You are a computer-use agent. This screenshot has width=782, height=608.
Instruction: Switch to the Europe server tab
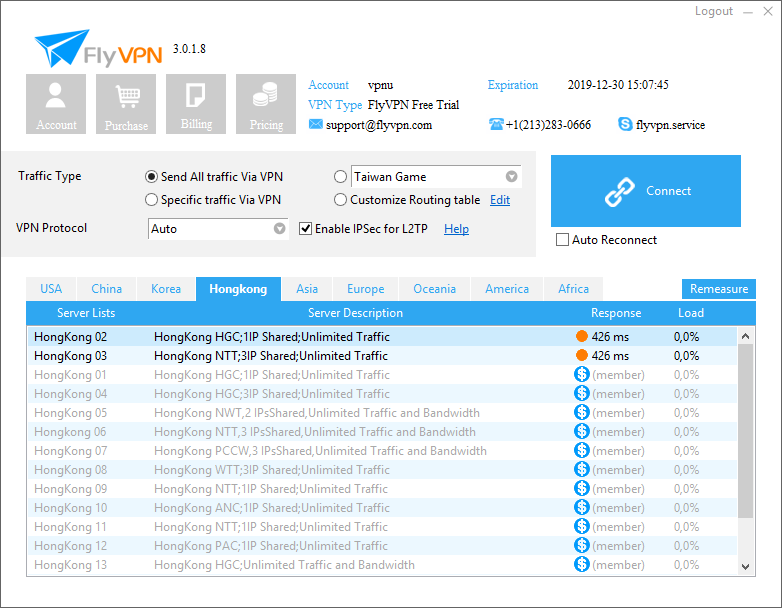pyautogui.click(x=366, y=289)
